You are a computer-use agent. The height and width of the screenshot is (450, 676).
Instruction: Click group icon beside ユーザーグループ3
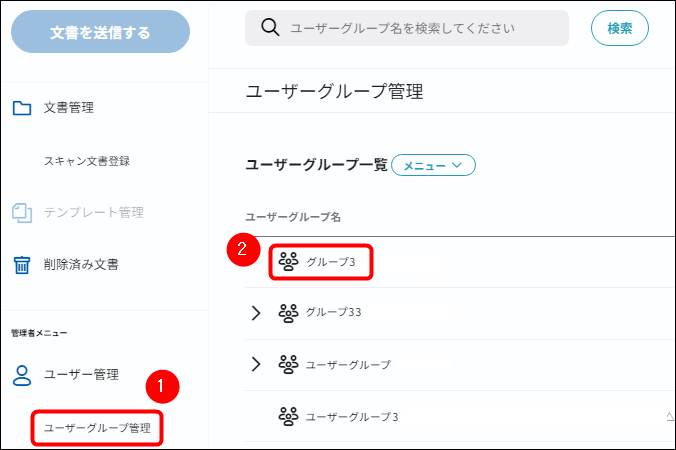point(288,416)
